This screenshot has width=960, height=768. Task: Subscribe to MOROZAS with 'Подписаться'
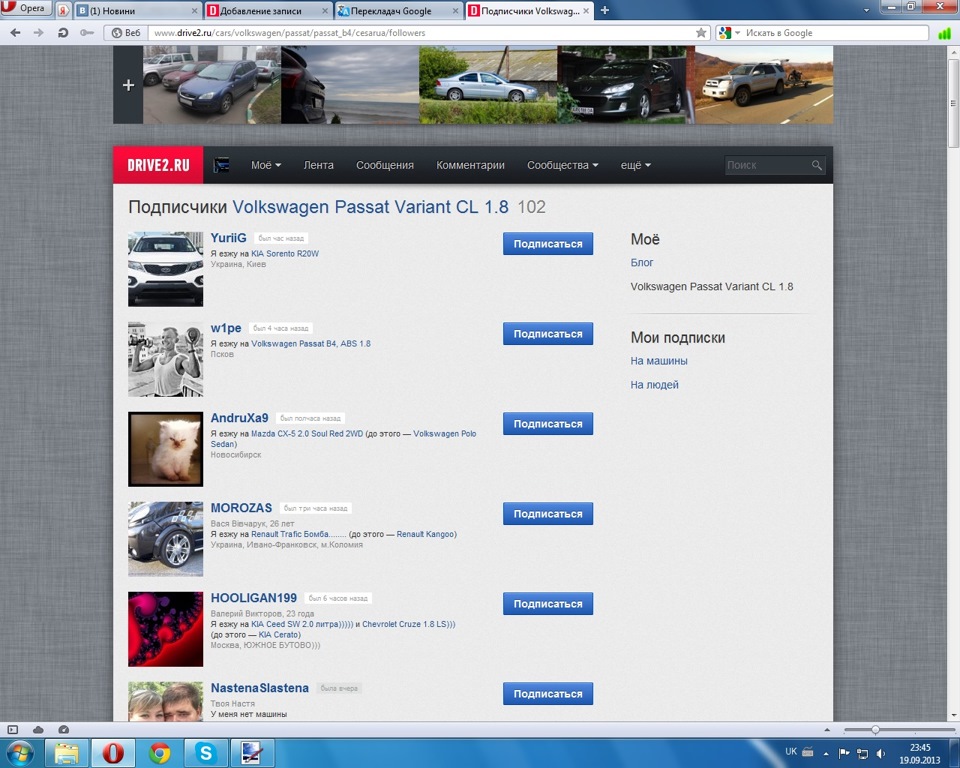(548, 514)
